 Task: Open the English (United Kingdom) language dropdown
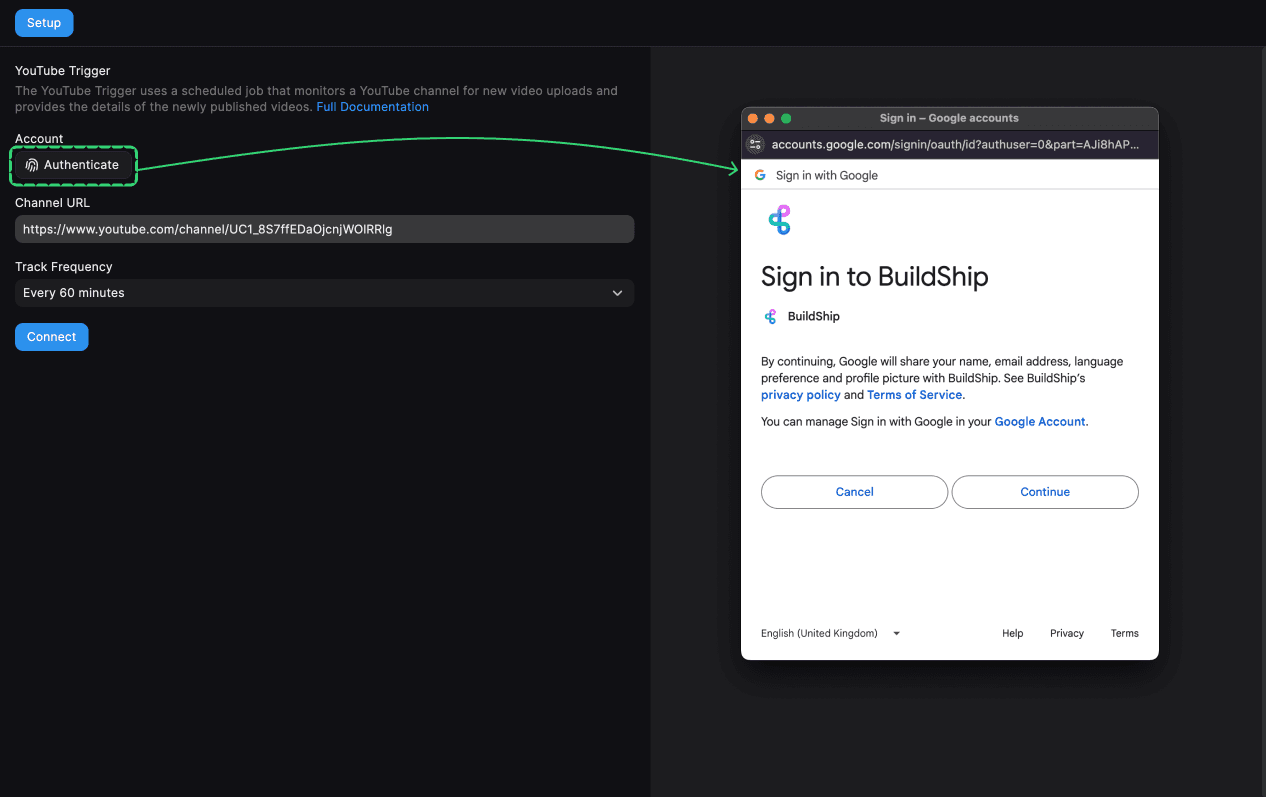coord(830,633)
